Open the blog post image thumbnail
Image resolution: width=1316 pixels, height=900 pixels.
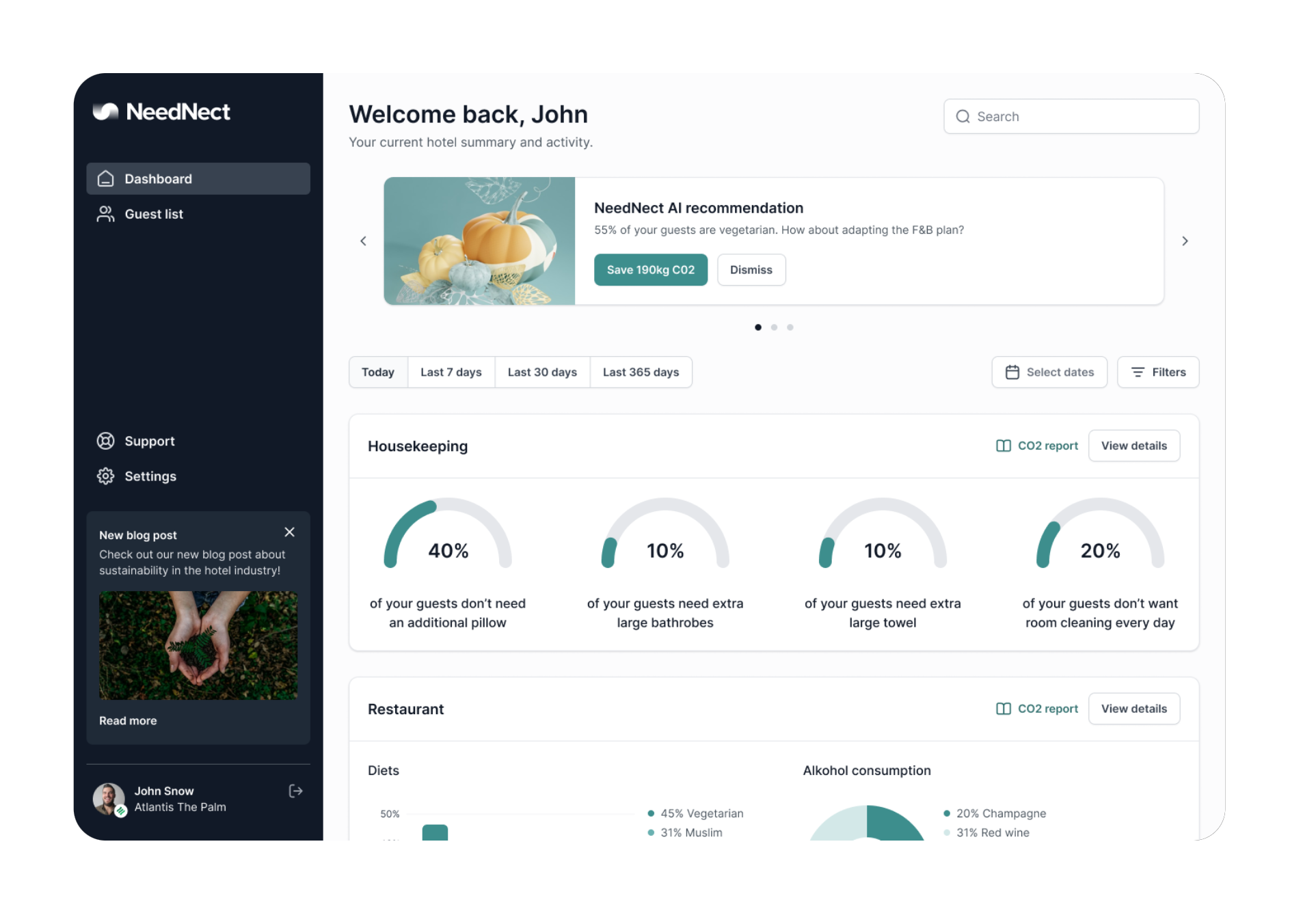point(198,645)
